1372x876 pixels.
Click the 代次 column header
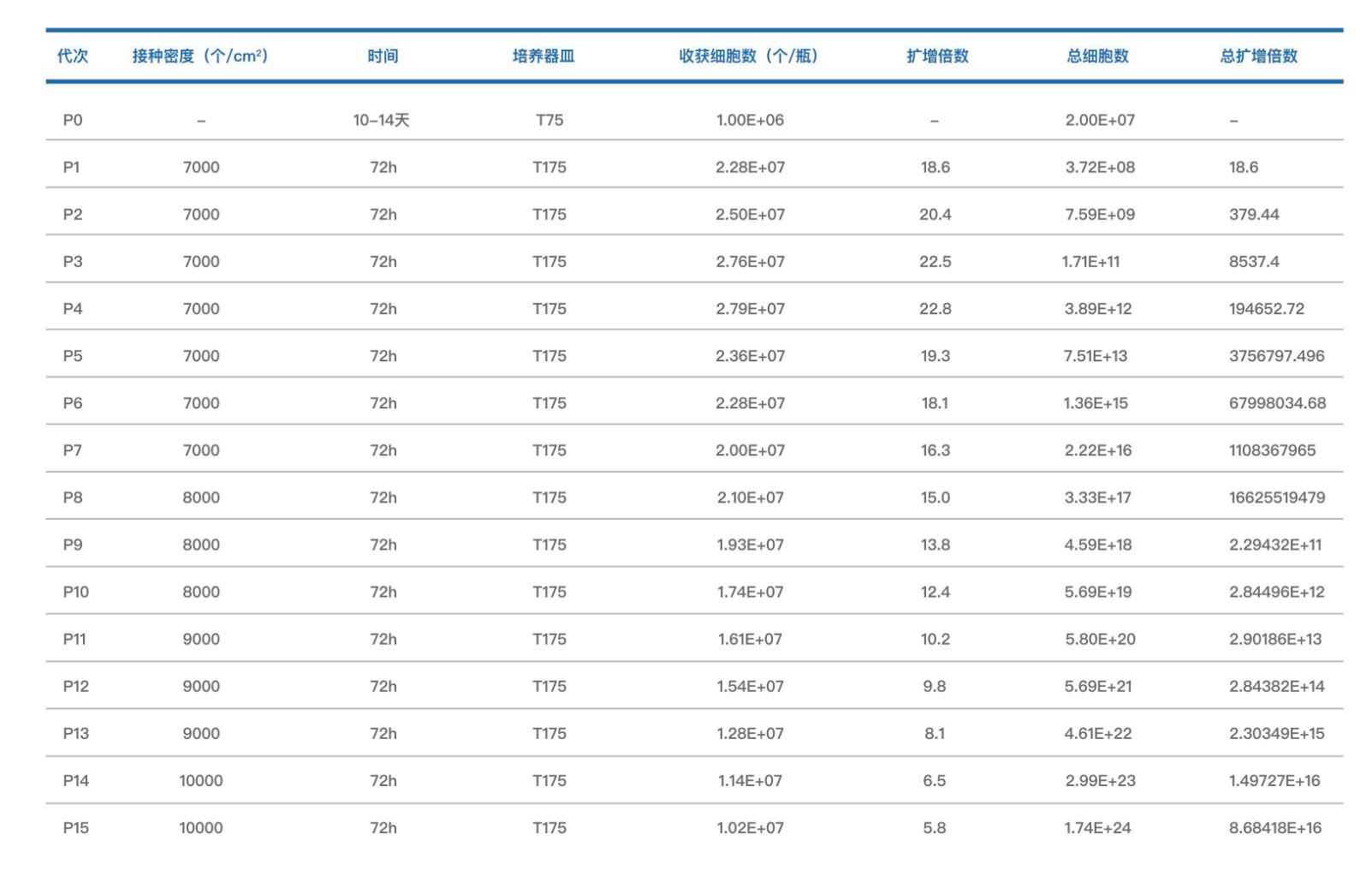[73, 57]
